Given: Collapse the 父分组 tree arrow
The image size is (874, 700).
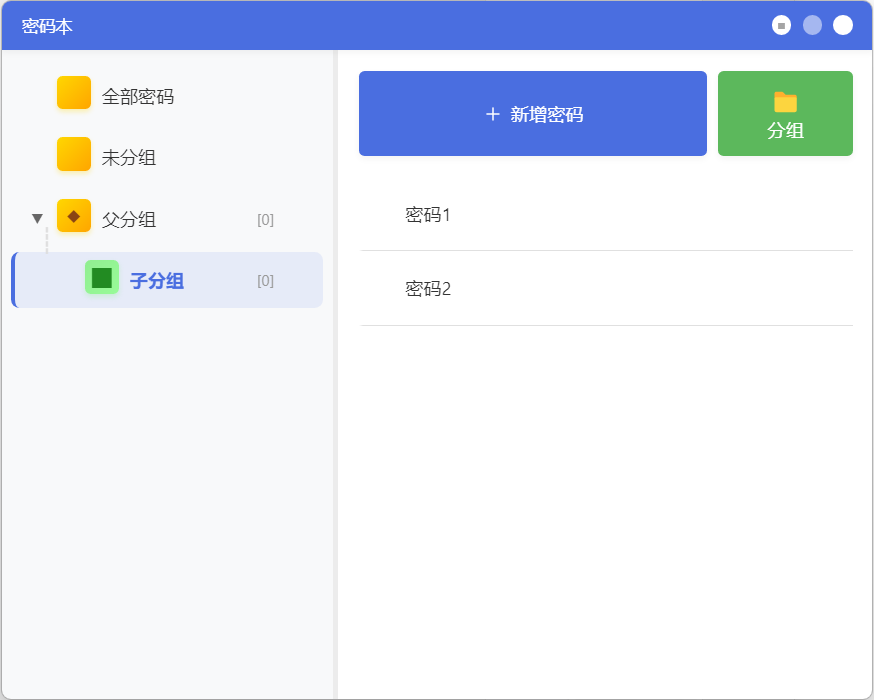Looking at the screenshot, I should click(x=38, y=219).
